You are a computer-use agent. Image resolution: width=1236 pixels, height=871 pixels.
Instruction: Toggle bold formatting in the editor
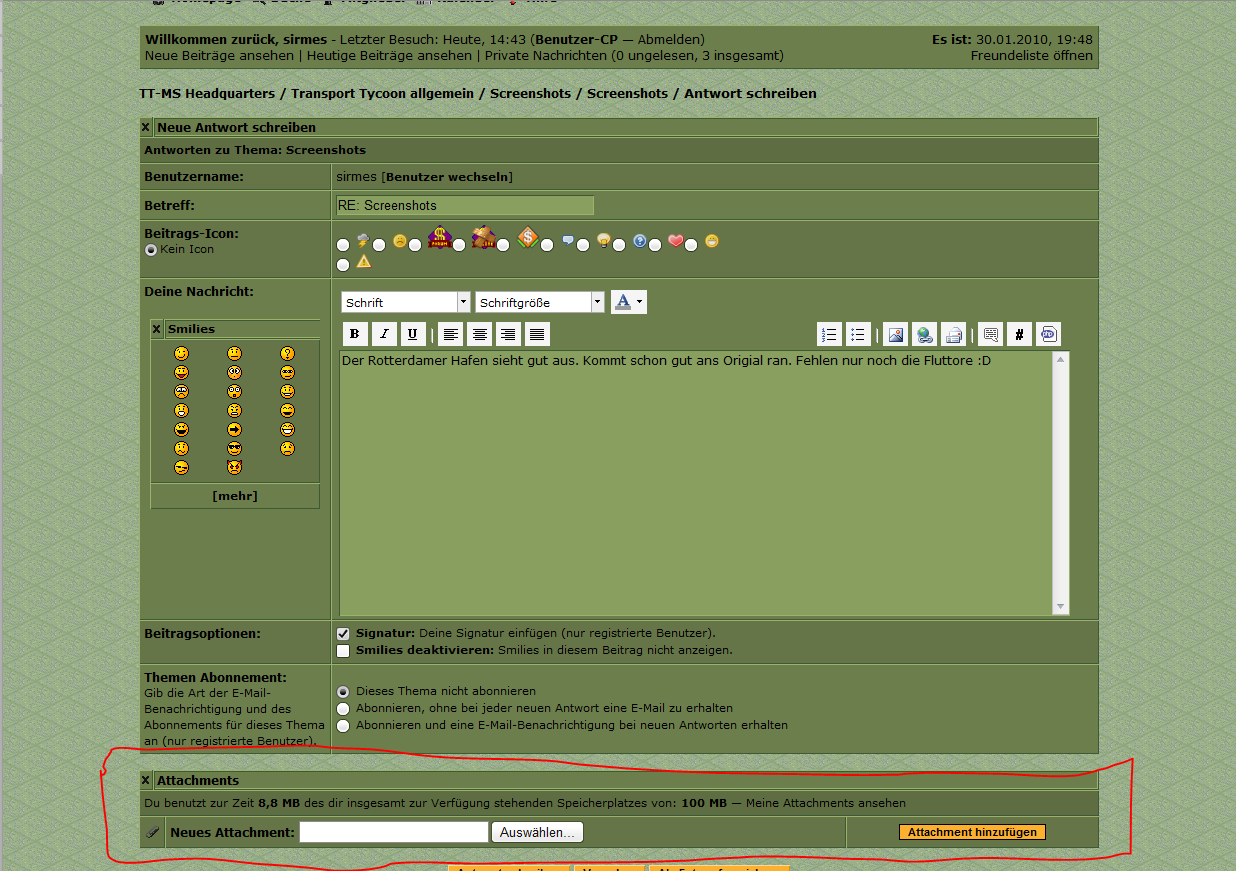355,334
